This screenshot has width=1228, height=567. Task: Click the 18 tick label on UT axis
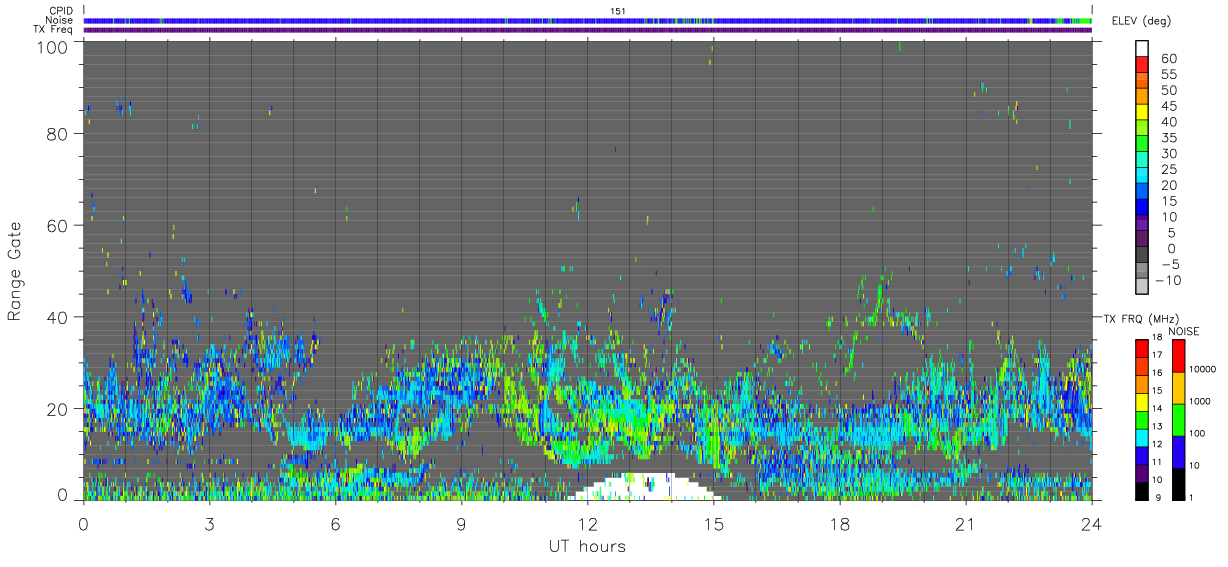pos(839,524)
